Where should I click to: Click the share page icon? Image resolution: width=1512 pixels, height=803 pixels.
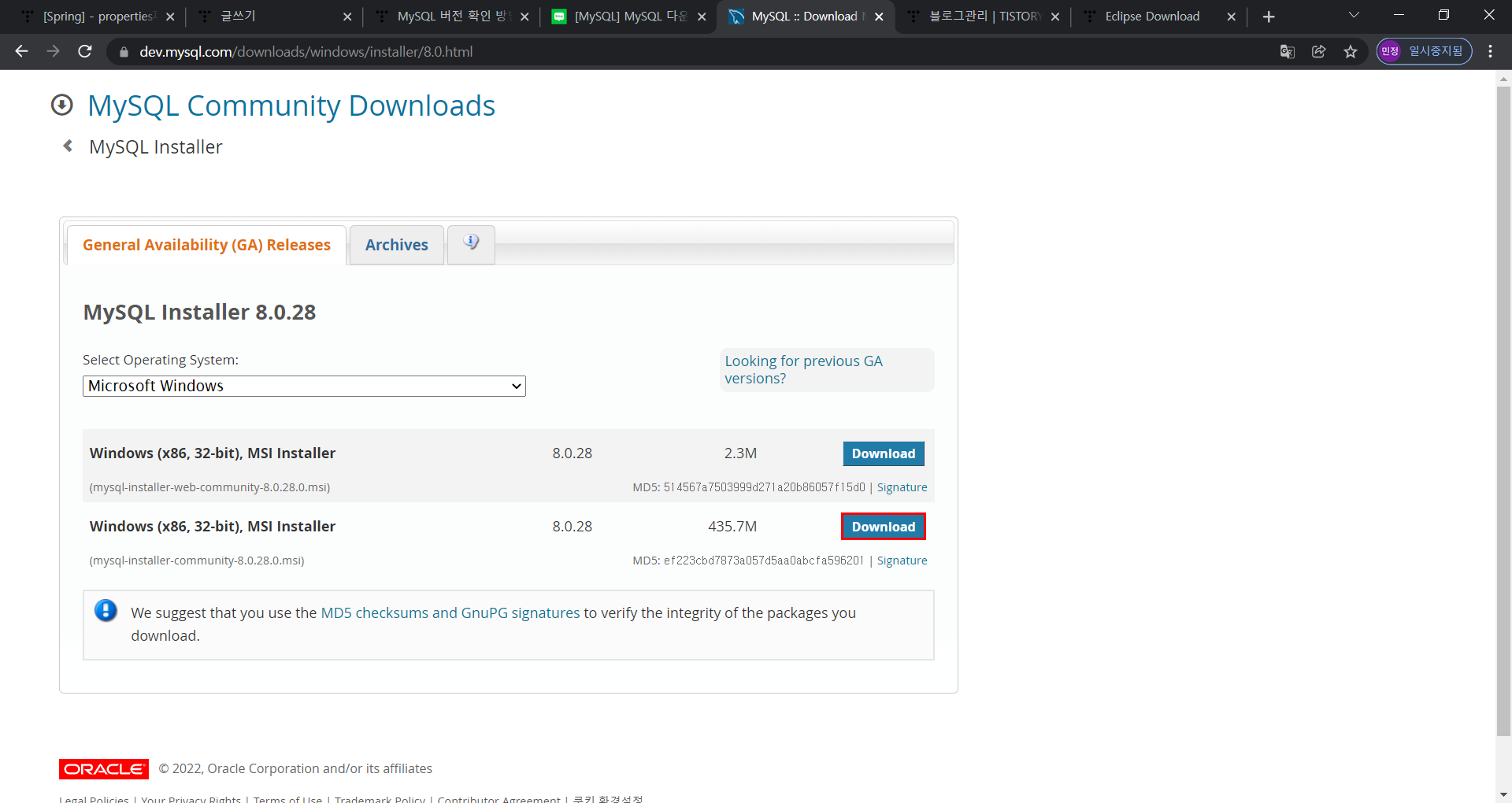[1319, 51]
